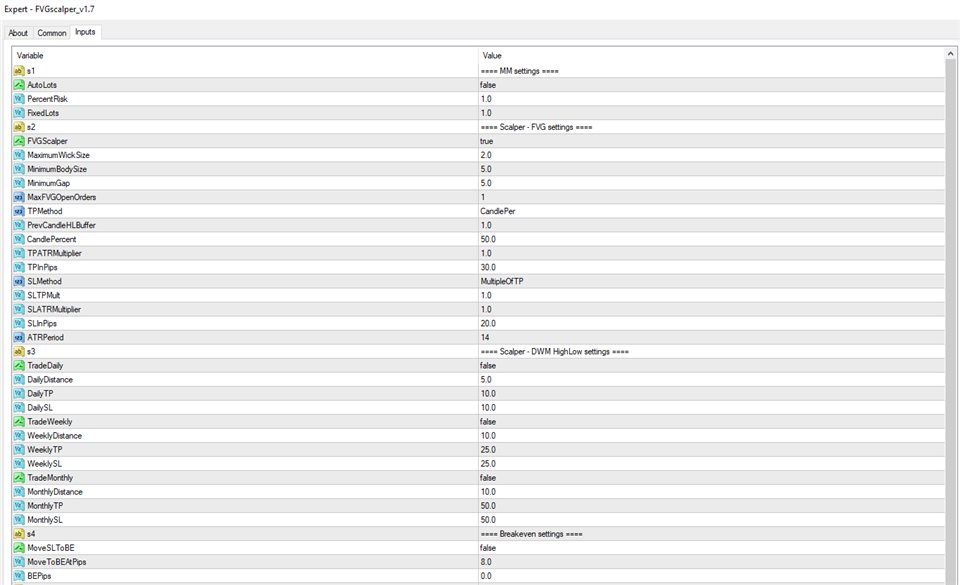Select the FixedLots value 1.0
This screenshot has width=960, height=585.
(486, 113)
